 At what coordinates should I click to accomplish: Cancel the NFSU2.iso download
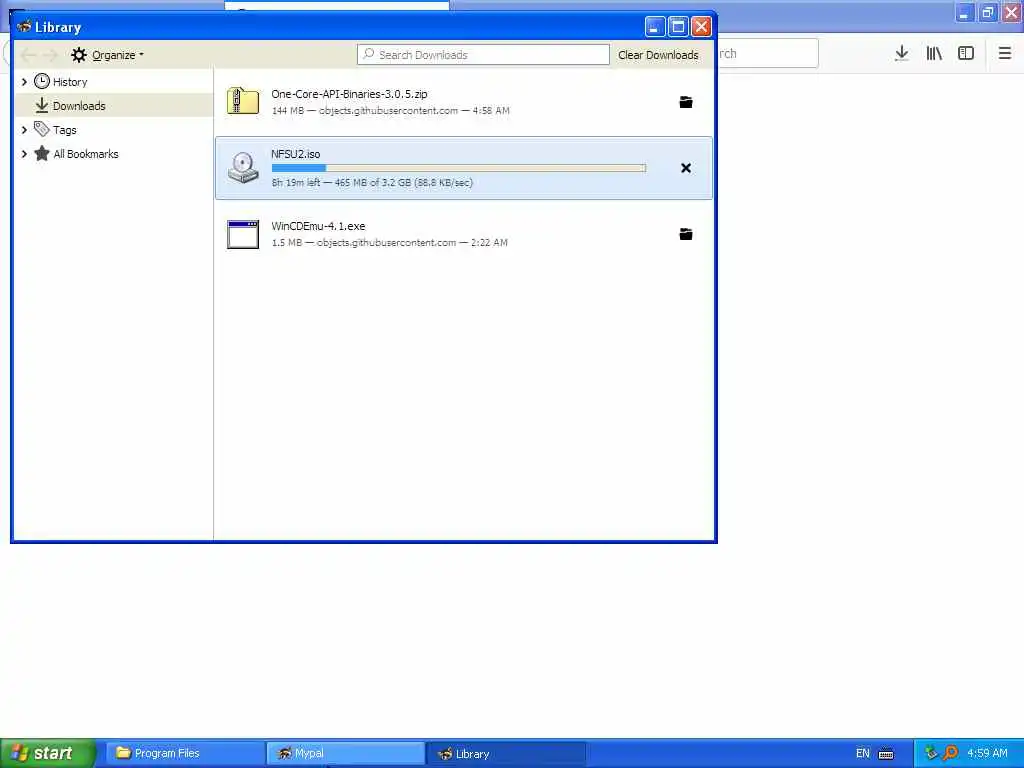pyautogui.click(x=686, y=168)
